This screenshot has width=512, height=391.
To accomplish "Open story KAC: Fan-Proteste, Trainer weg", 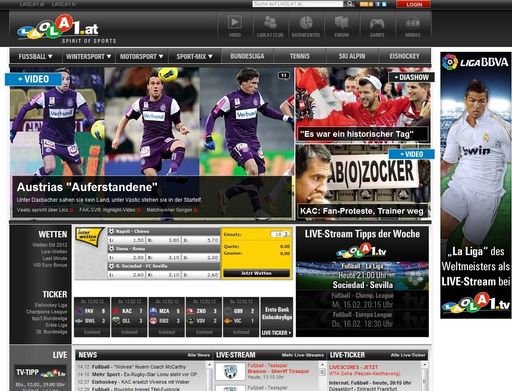I will [362, 211].
